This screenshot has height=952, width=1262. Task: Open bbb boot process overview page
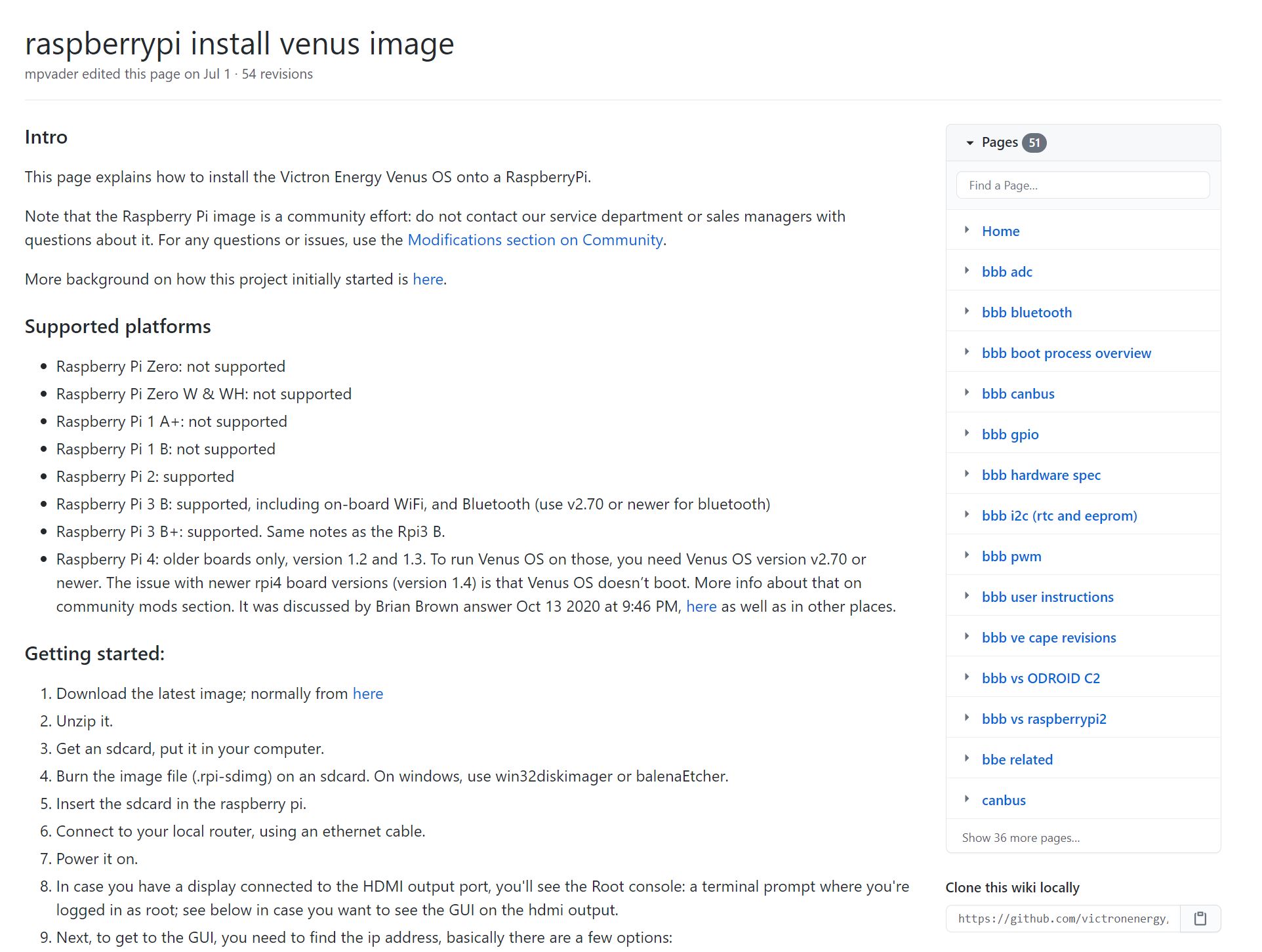click(x=1066, y=353)
